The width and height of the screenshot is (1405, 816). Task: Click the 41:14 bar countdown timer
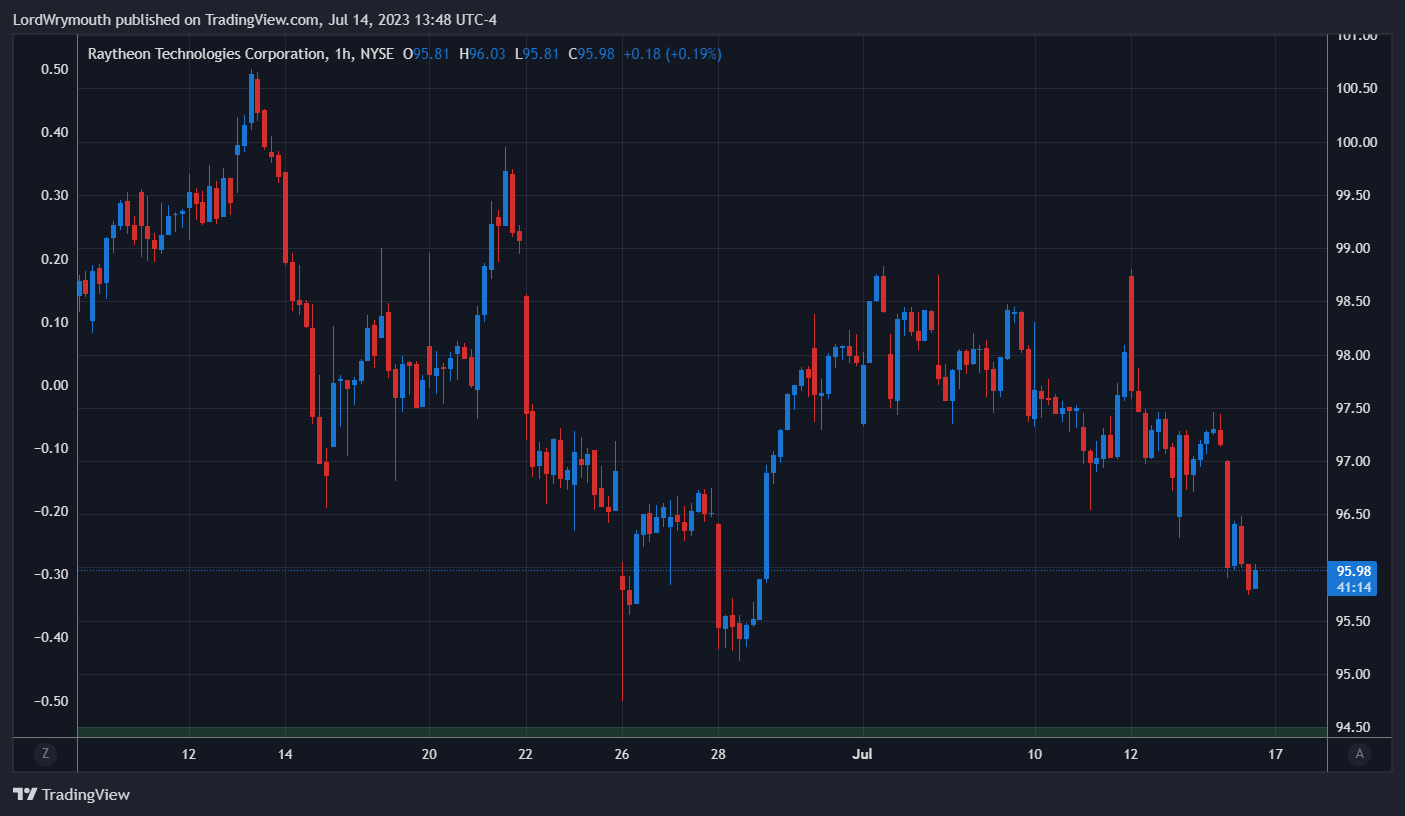click(1352, 587)
